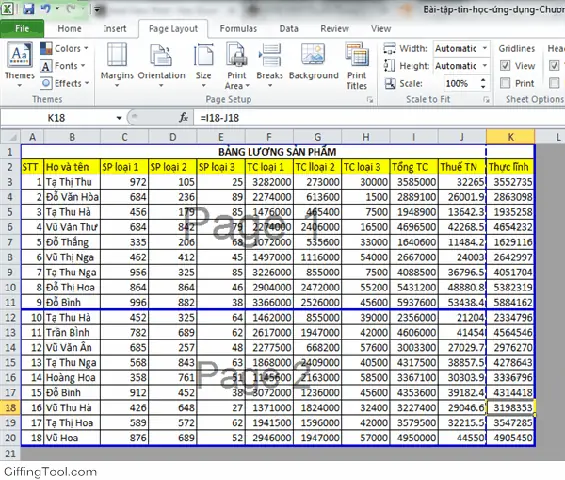Click the sheet Background button

[x=313, y=61]
